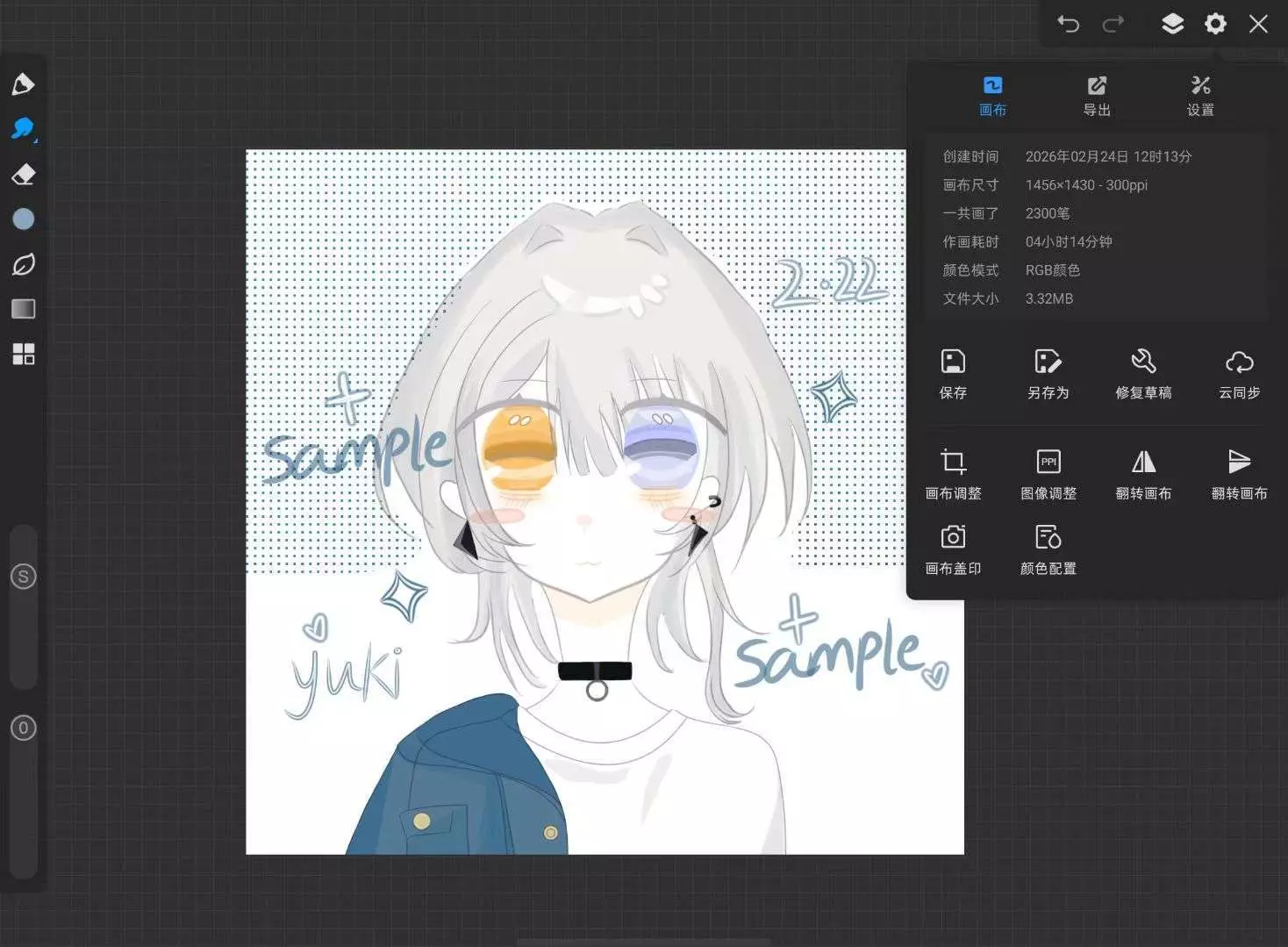1288x947 pixels.
Task: Switch to the 设置 tab
Action: pyautogui.click(x=1200, y=97)
